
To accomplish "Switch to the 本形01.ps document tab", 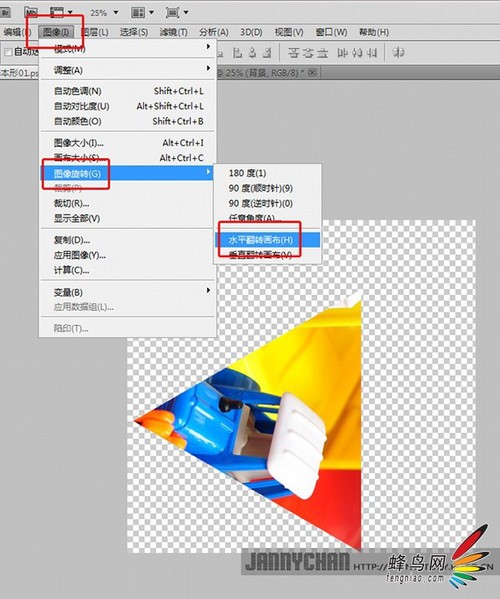I will 19,73.
